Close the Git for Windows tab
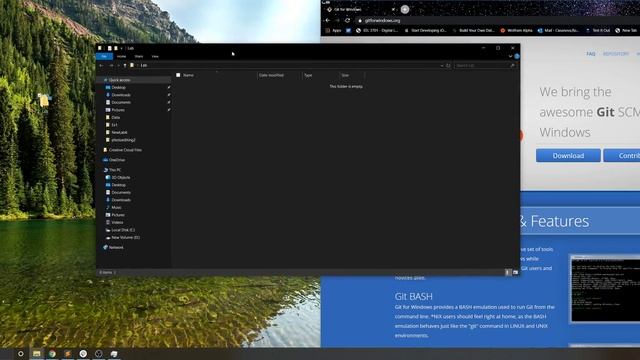Viewport: 640px width, 360px height. coord(393,9)
